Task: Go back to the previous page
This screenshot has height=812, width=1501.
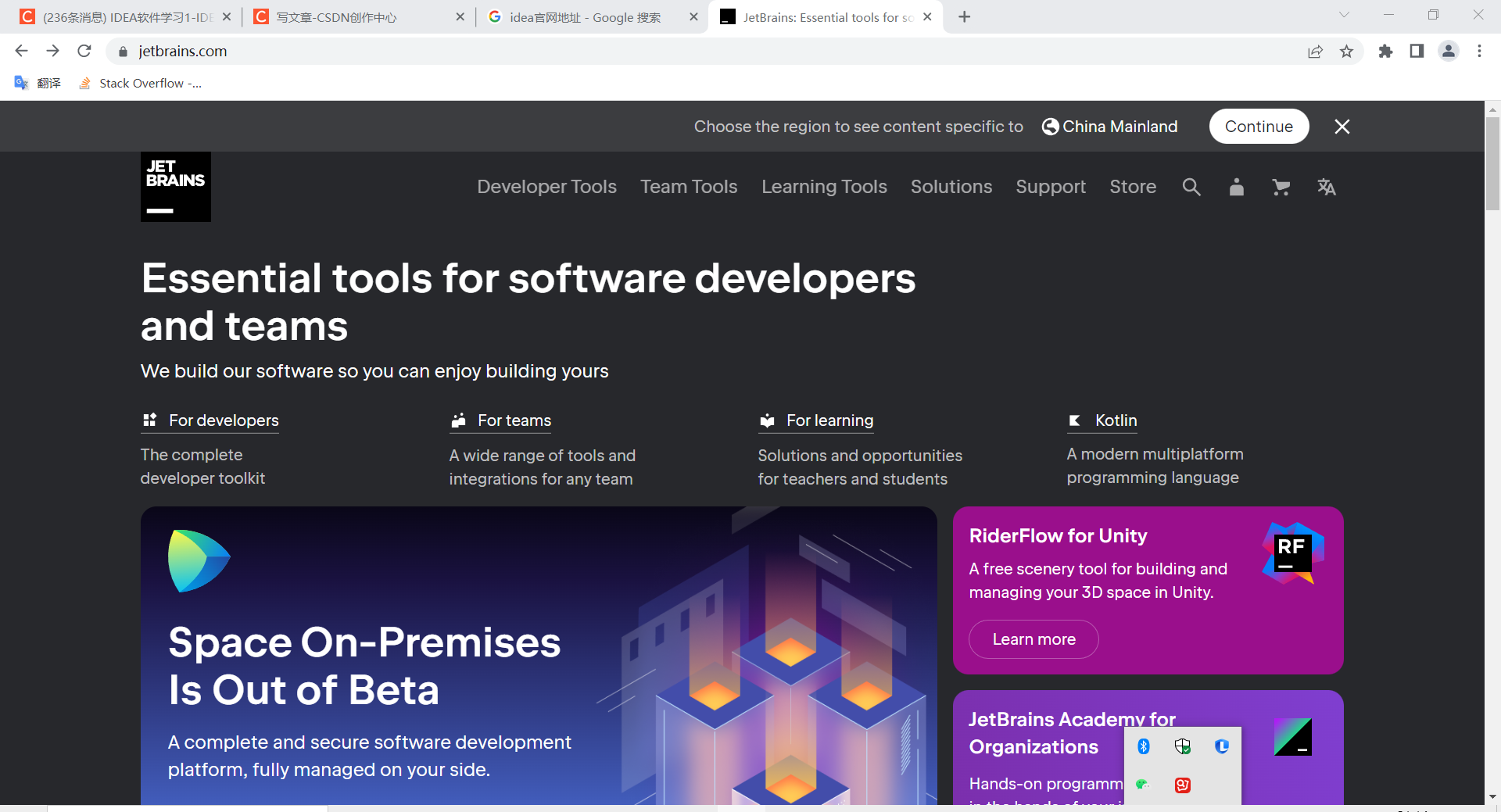Action: click(21, 51)
